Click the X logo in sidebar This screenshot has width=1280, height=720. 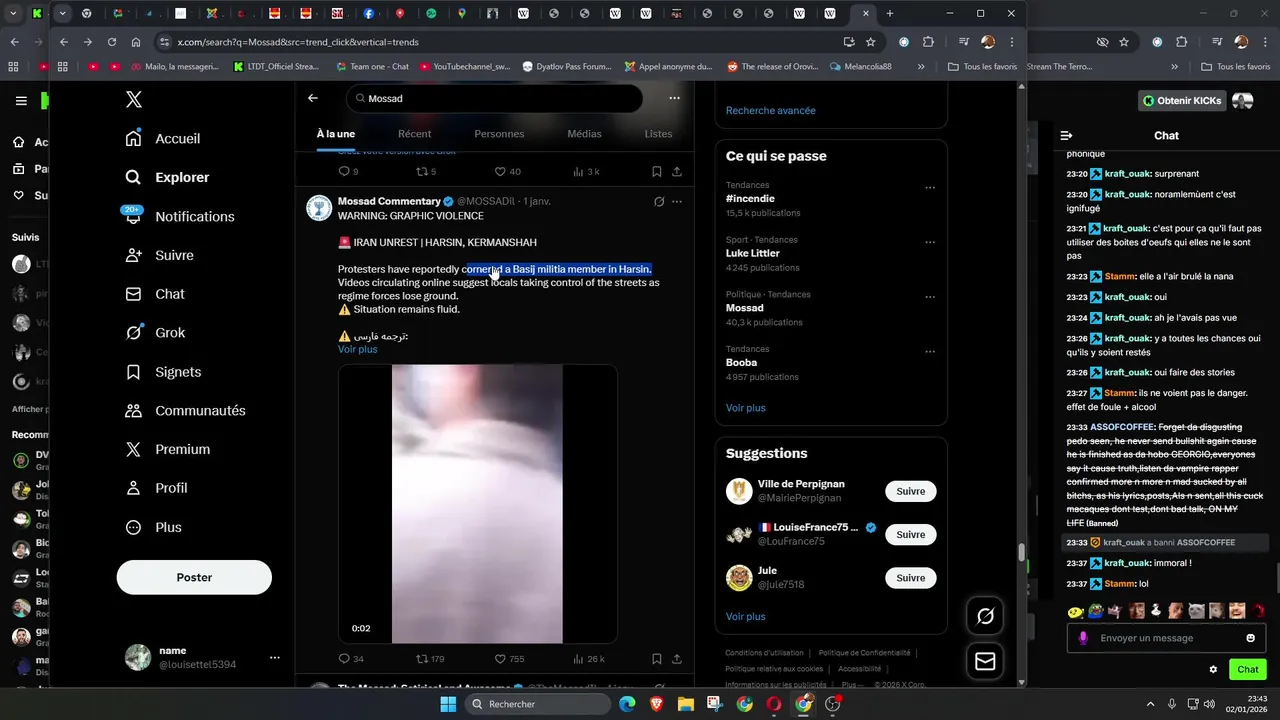coord(133,99)
